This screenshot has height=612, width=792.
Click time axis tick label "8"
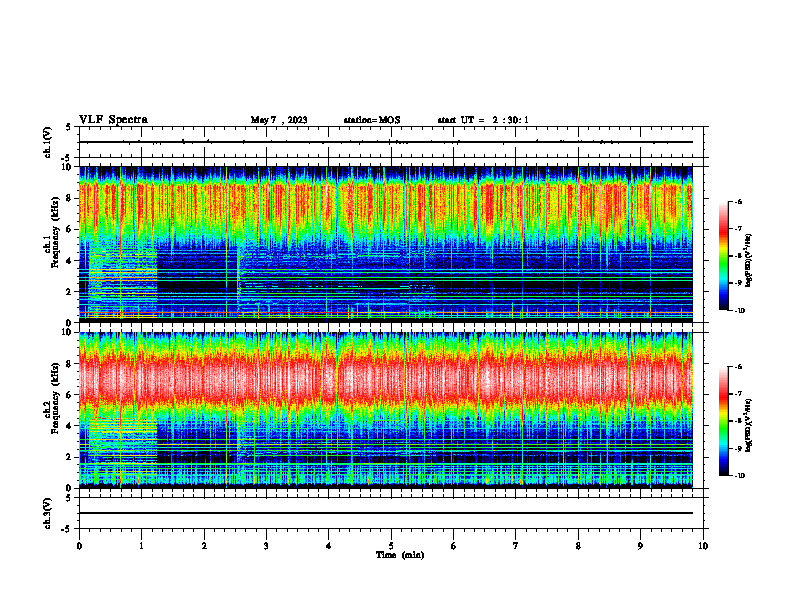point(578,546)
